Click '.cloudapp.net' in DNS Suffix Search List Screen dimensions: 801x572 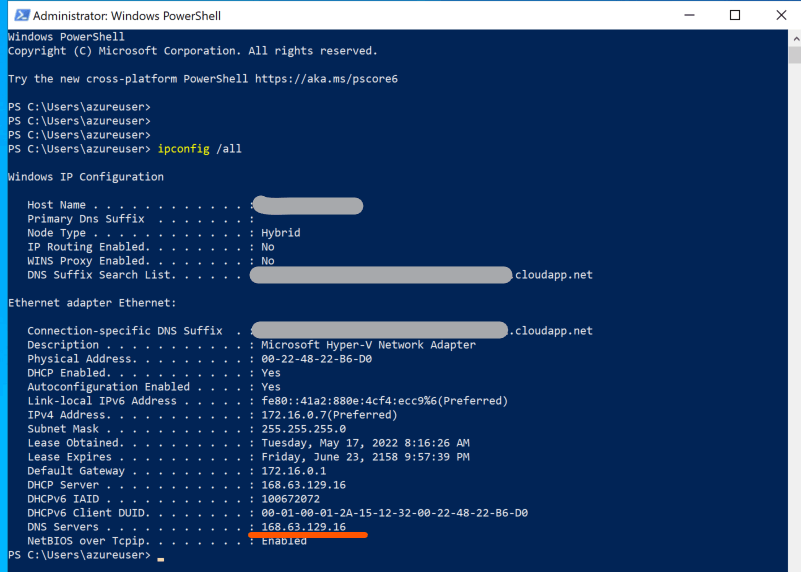(554, 275)
